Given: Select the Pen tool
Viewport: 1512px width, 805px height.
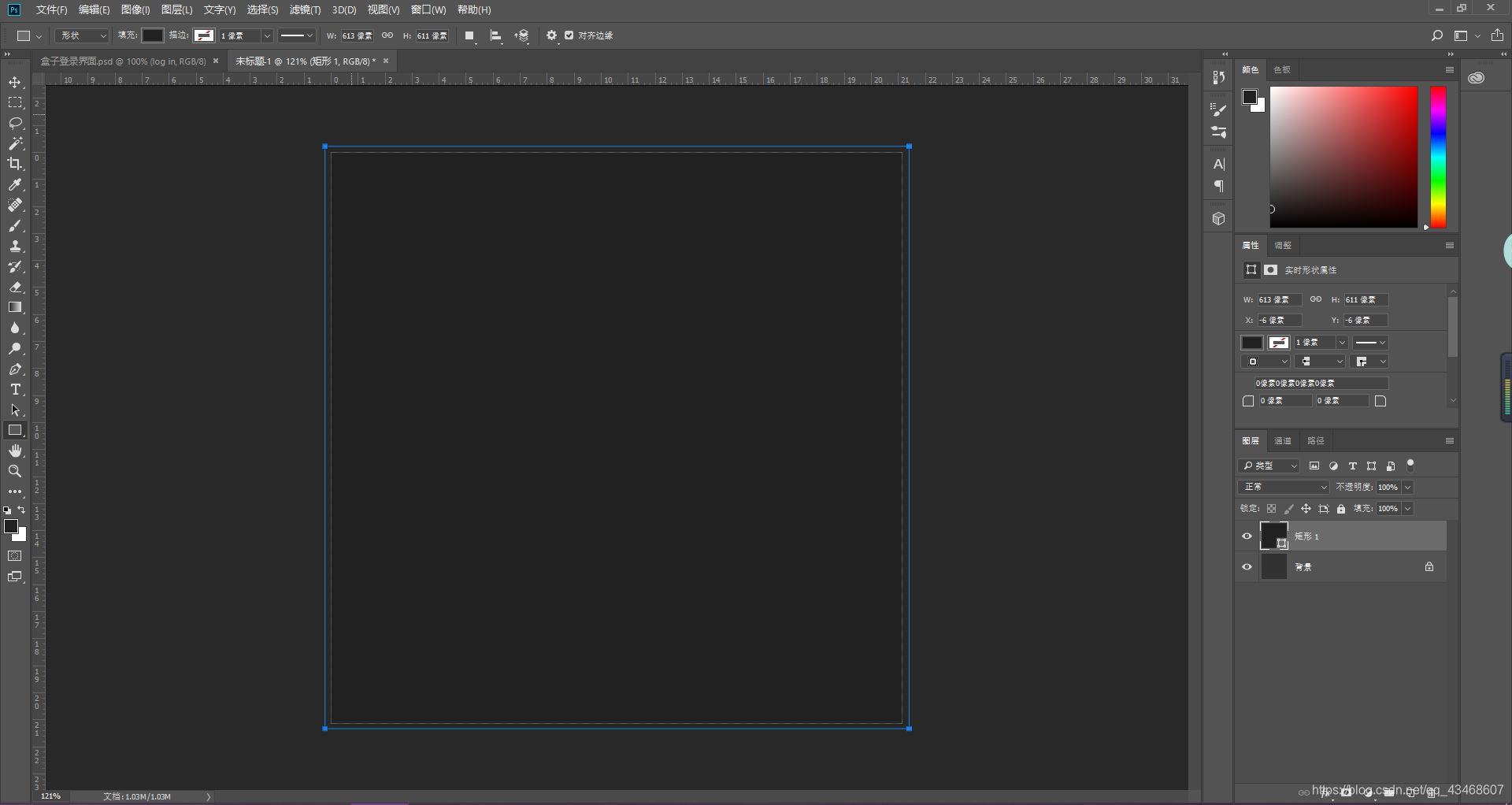Looking at the screenshot, I should point(15,369).
